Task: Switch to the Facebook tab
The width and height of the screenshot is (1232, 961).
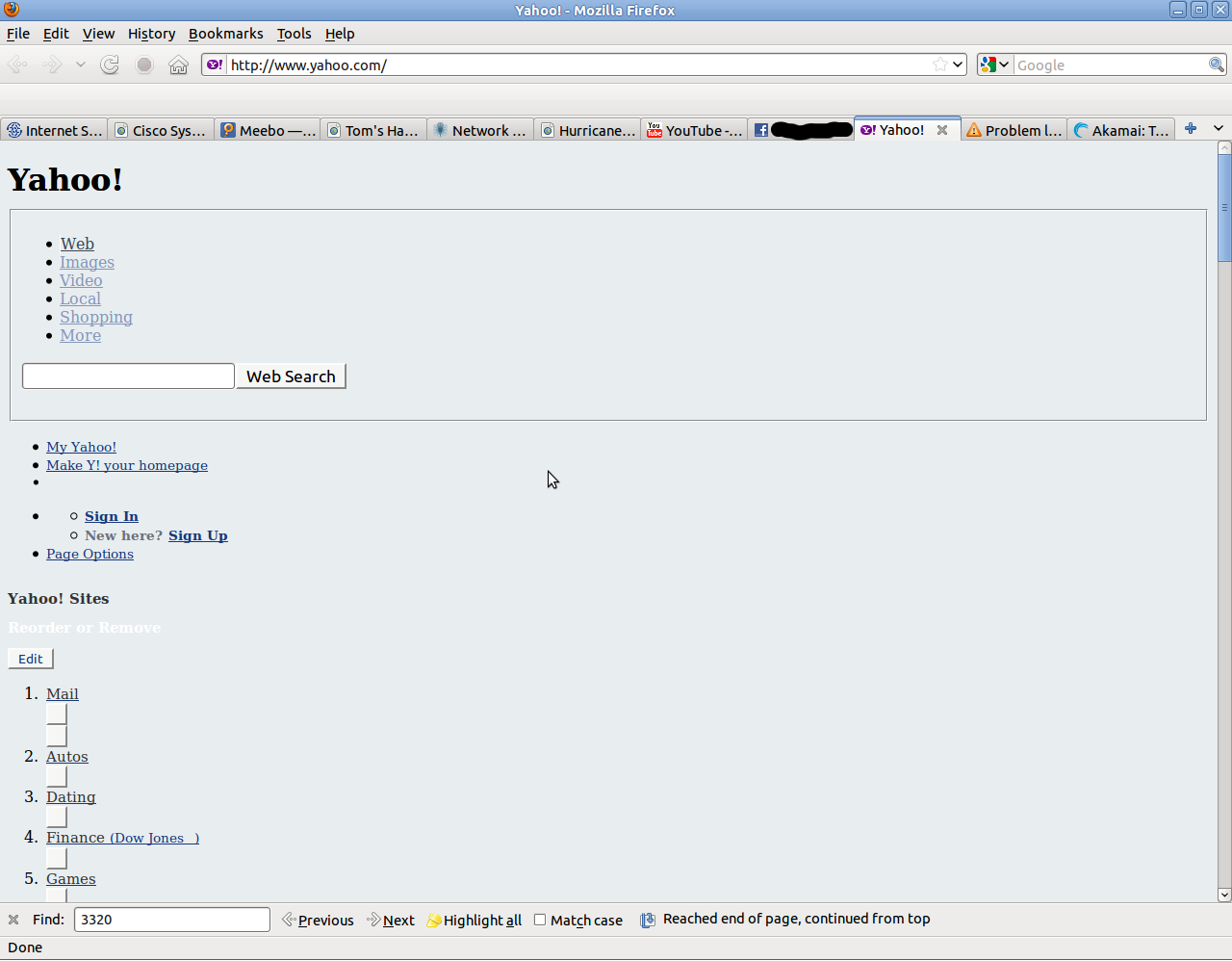Action: point(801,130)
